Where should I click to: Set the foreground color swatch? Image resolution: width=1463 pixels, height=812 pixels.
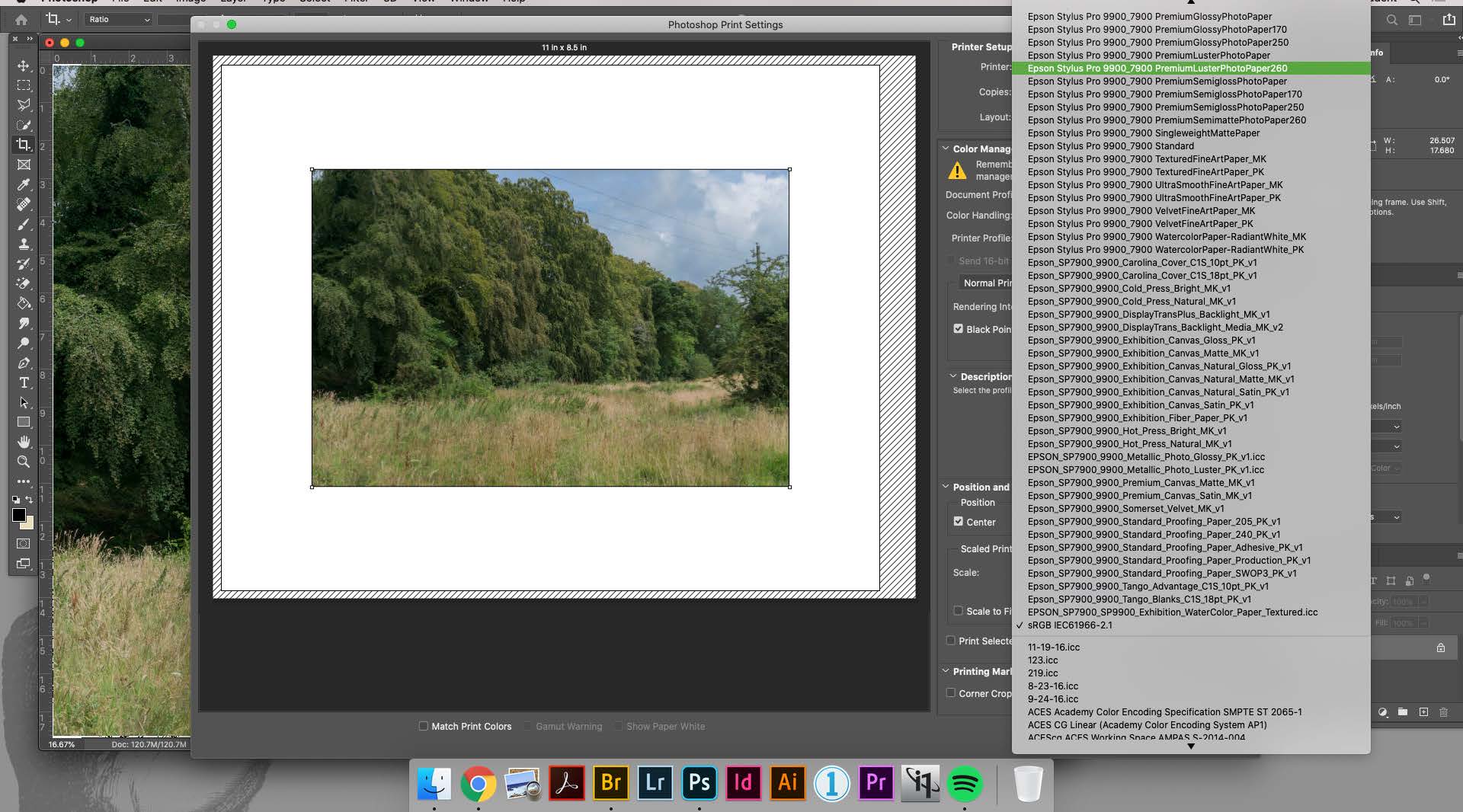tap(19, 515)
